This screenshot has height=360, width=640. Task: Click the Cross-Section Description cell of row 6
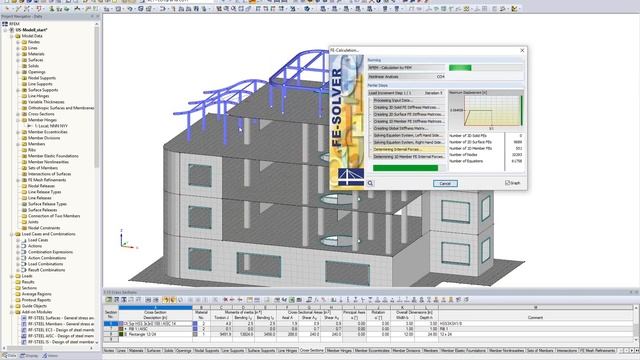click(156, 323)
